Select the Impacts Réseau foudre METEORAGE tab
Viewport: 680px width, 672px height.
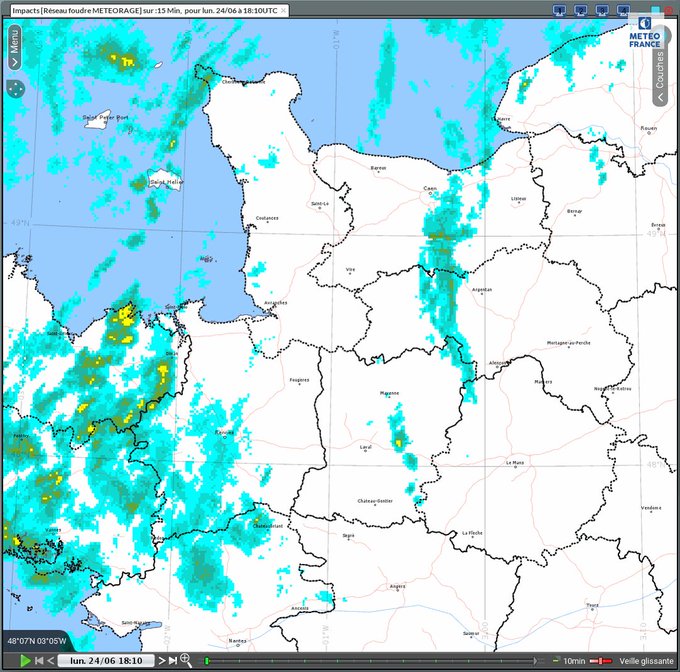pyautogui.click(x=145, y=10)
